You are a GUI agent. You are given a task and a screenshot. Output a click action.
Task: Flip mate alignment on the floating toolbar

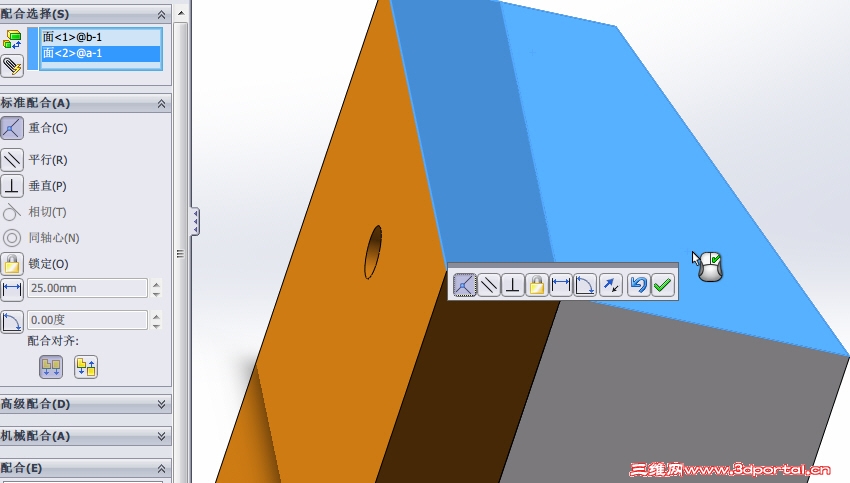pyautogui.click(x=611, y=285)
